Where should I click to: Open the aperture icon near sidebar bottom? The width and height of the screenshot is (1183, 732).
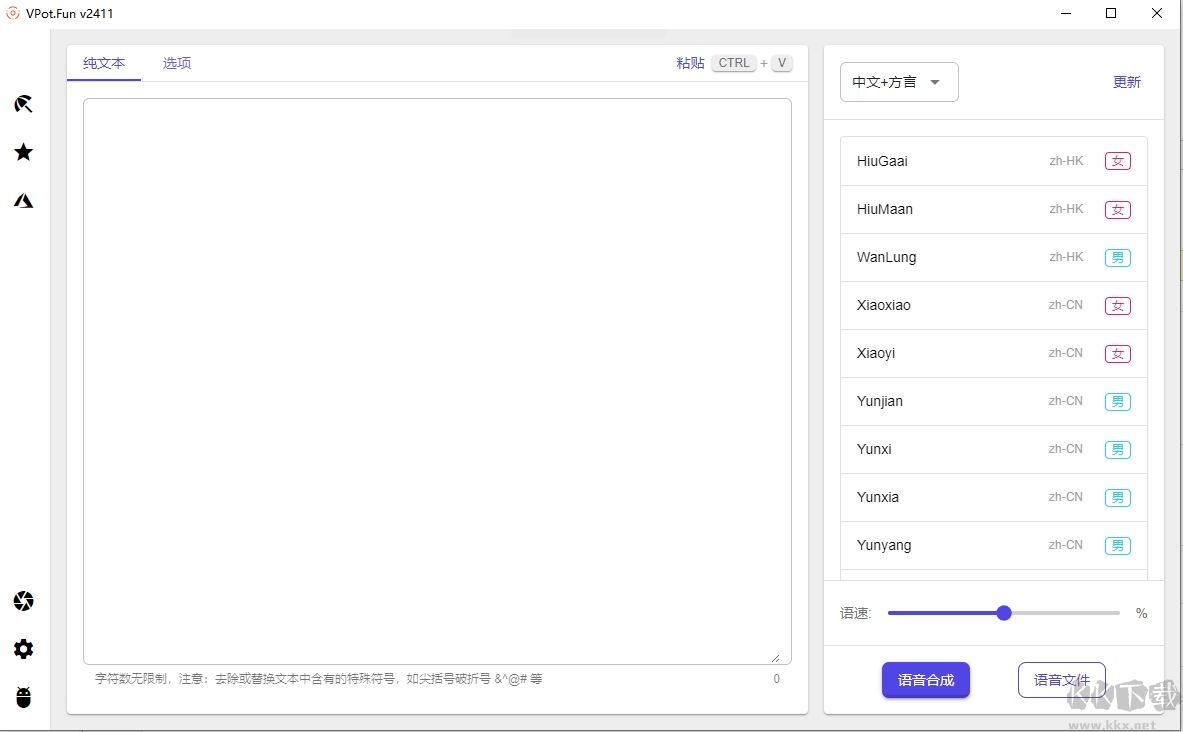[x=23, y=601]
